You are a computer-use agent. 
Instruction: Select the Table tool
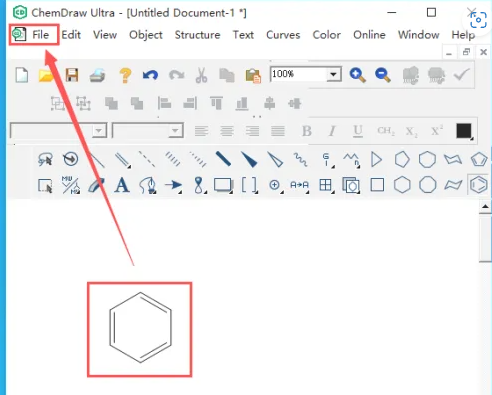point(325,185)
